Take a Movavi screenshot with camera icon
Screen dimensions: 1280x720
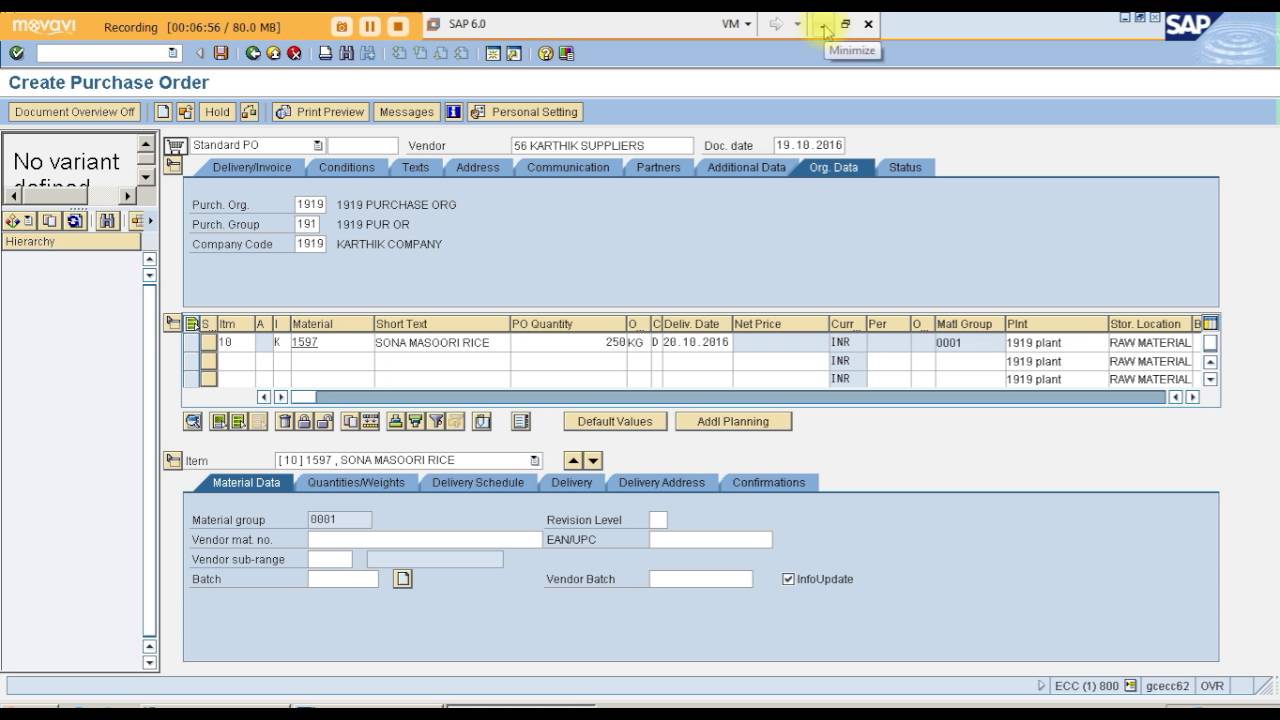(341, 26)
